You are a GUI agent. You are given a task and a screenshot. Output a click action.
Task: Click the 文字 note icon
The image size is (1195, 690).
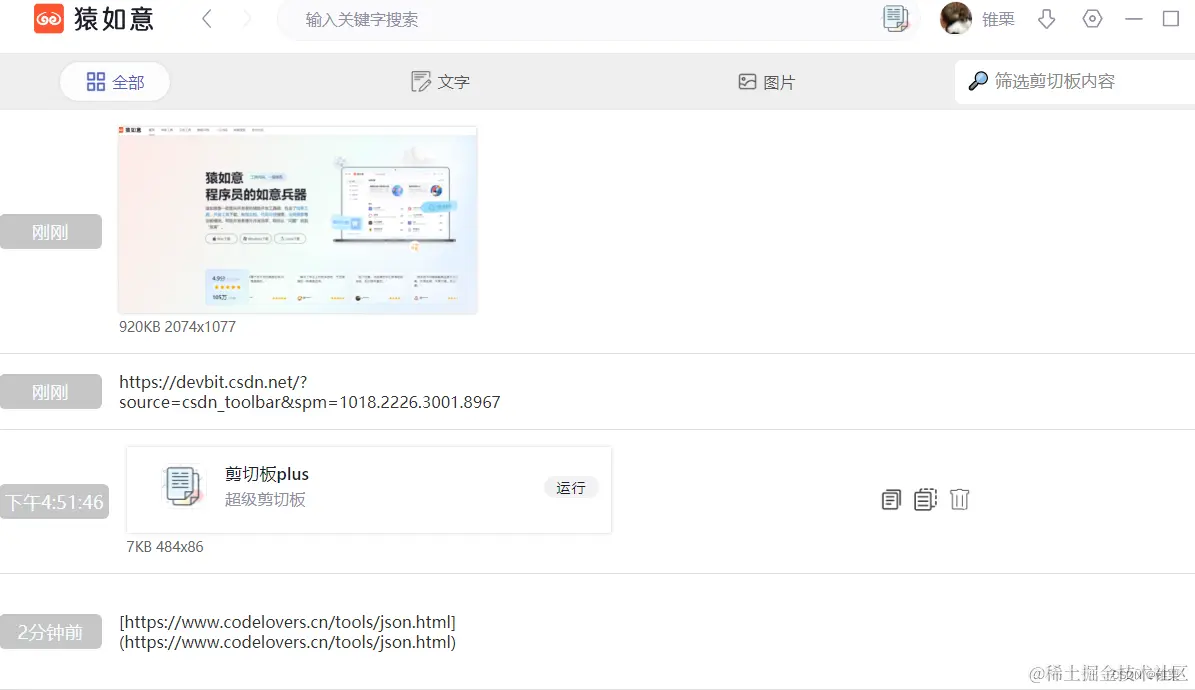[x=421, y=82]
